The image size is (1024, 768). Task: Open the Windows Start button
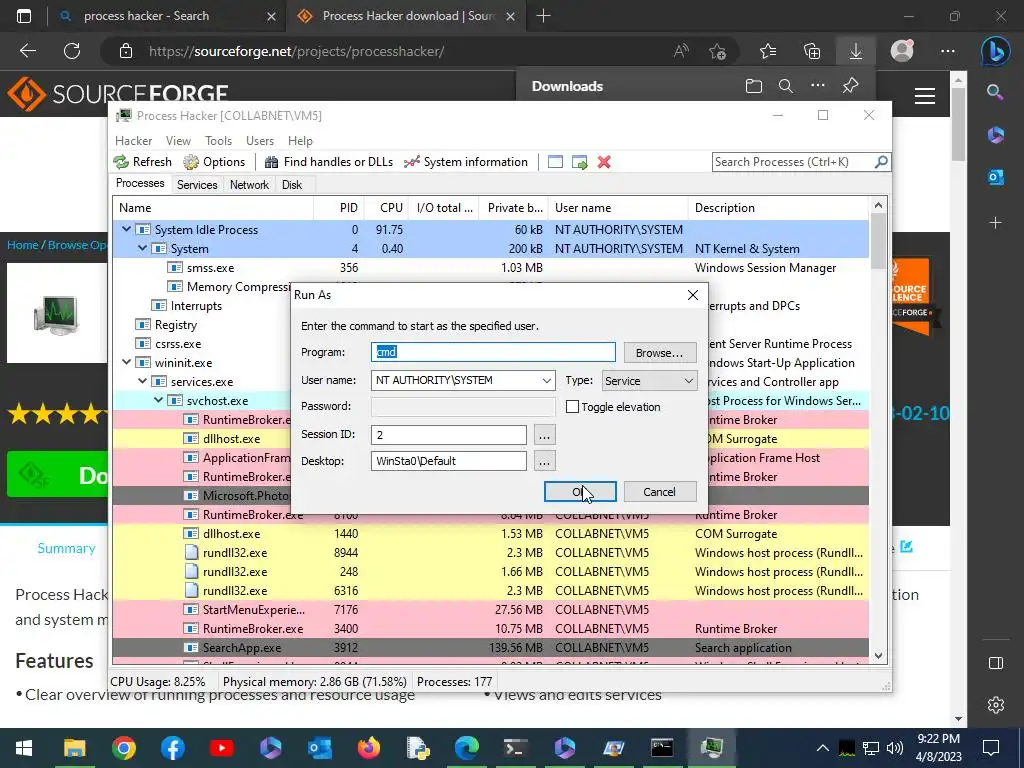pyautogui.click(x=24, y=748)
